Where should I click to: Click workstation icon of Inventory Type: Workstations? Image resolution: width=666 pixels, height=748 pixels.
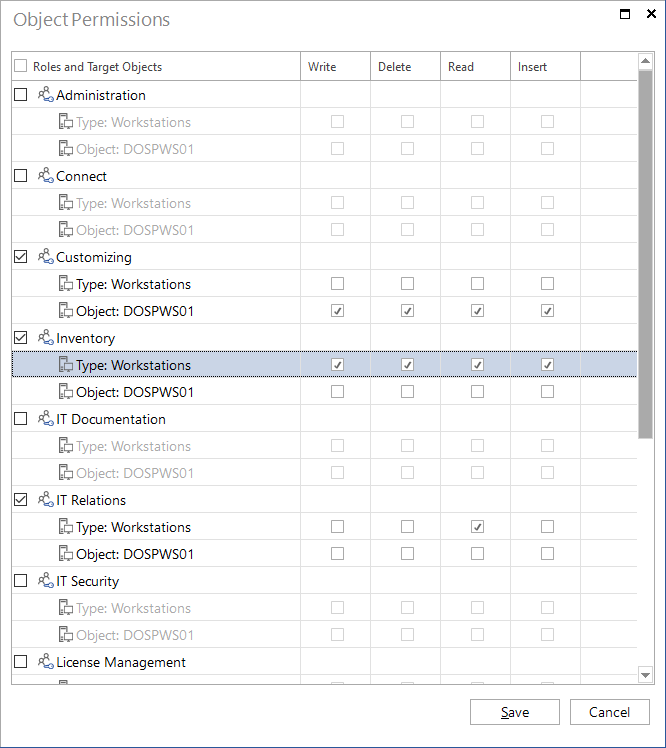point(66,364)
